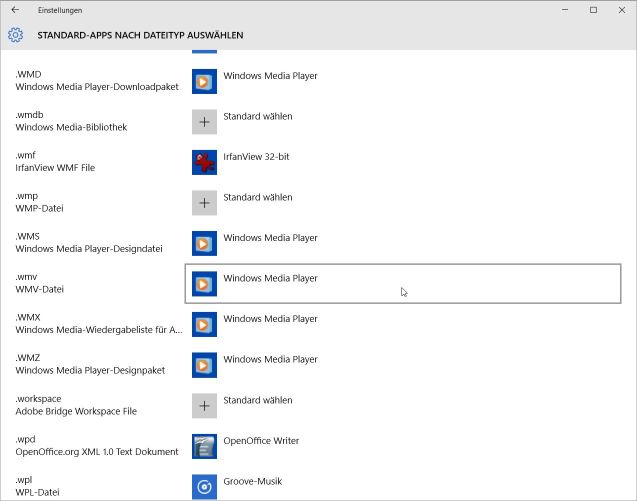This screenshot has width=637, height=501.
Task: Click the plus icon for .wmp
Action: pos(204,203)
